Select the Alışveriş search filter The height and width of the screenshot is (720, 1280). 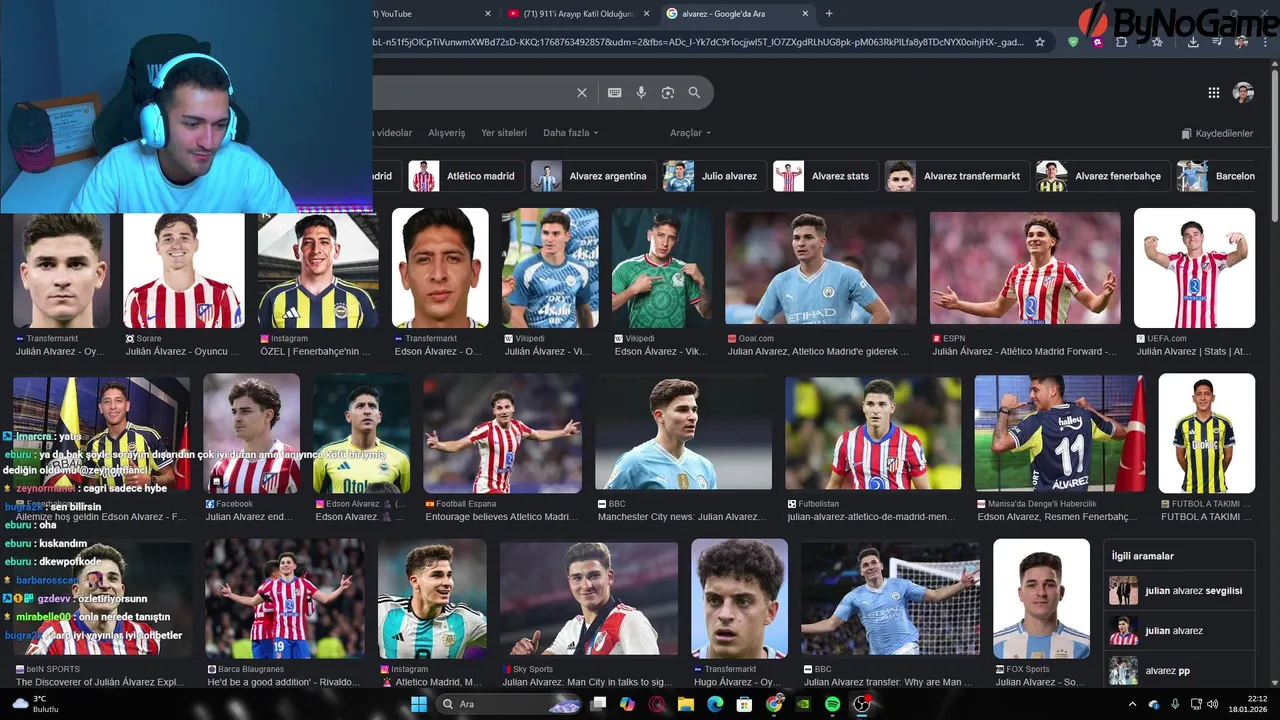click(447, 133)
